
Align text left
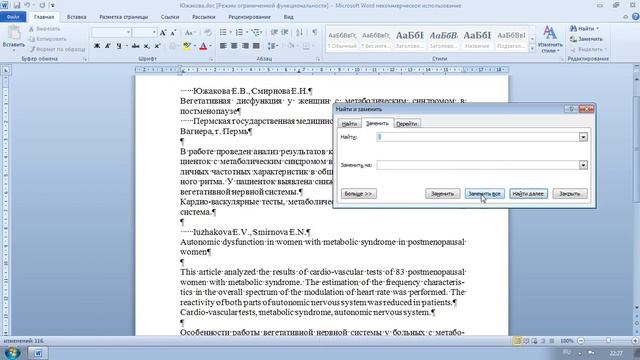tap(223, 46)
